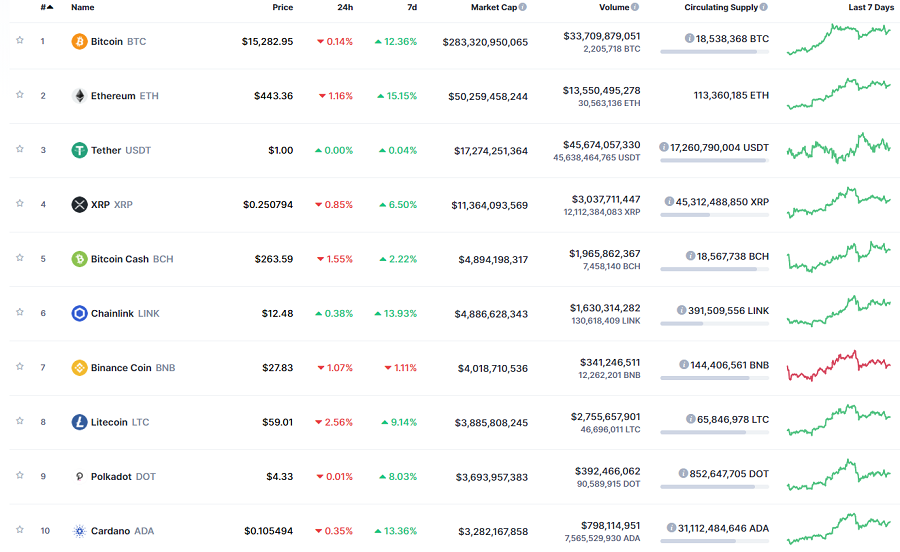Sort by Volume column header

[614, 7]
